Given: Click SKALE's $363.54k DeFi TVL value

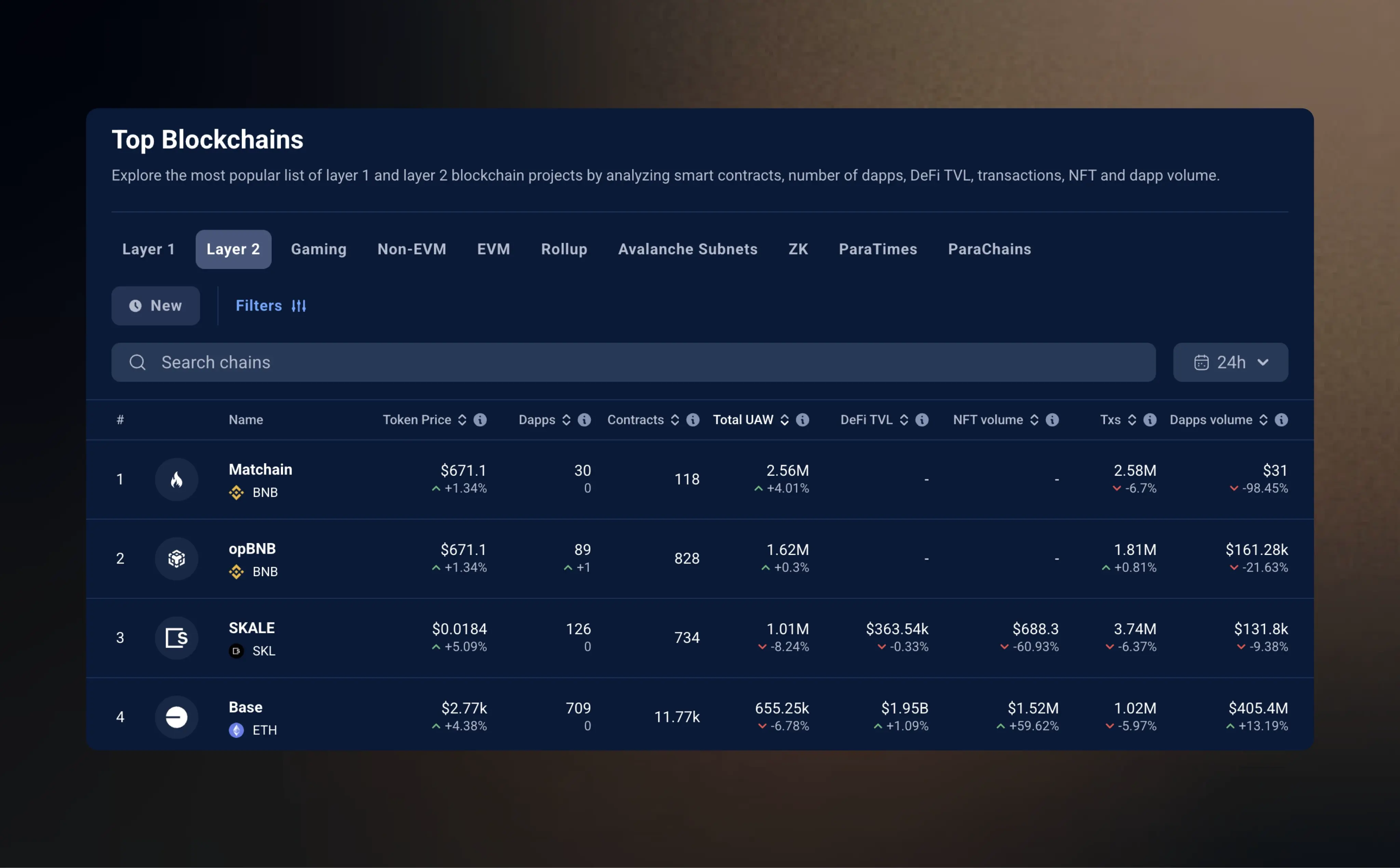Looking at the screenshot, I should [897, 629].
